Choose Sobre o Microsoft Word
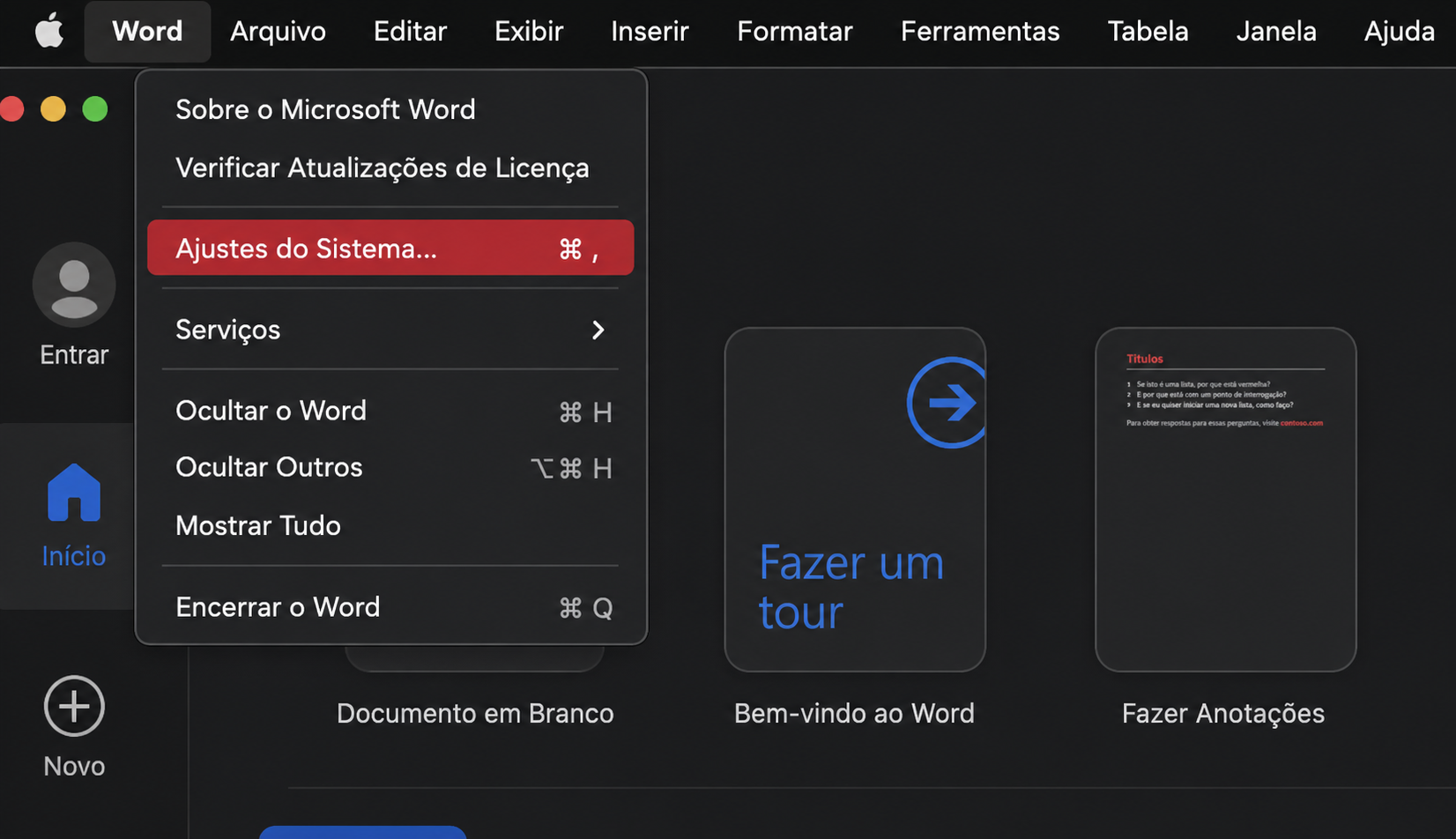The image size is (1456, 839). click(390, 109)
